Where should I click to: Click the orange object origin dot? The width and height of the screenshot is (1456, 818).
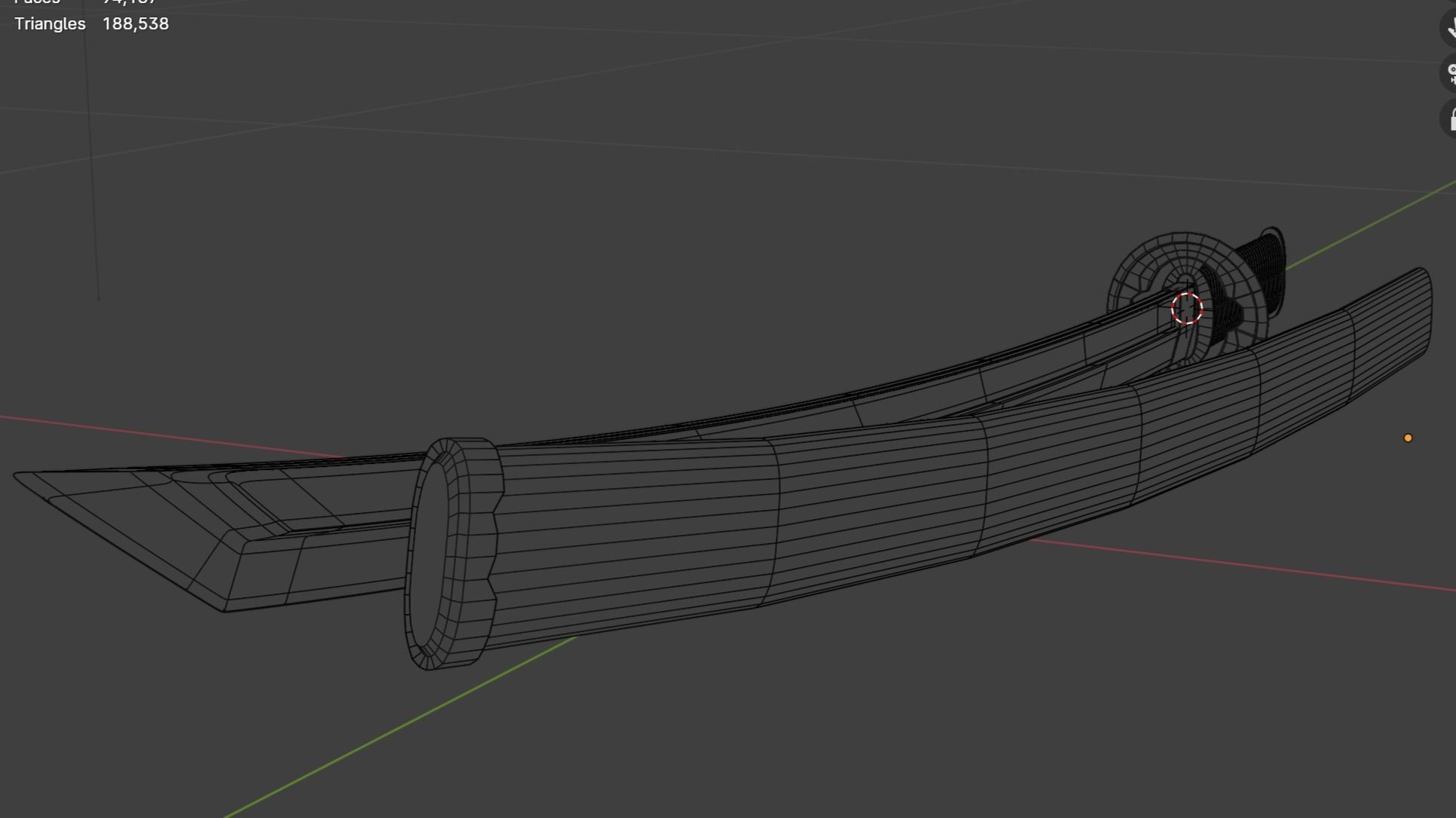(x=1408, y=438)
